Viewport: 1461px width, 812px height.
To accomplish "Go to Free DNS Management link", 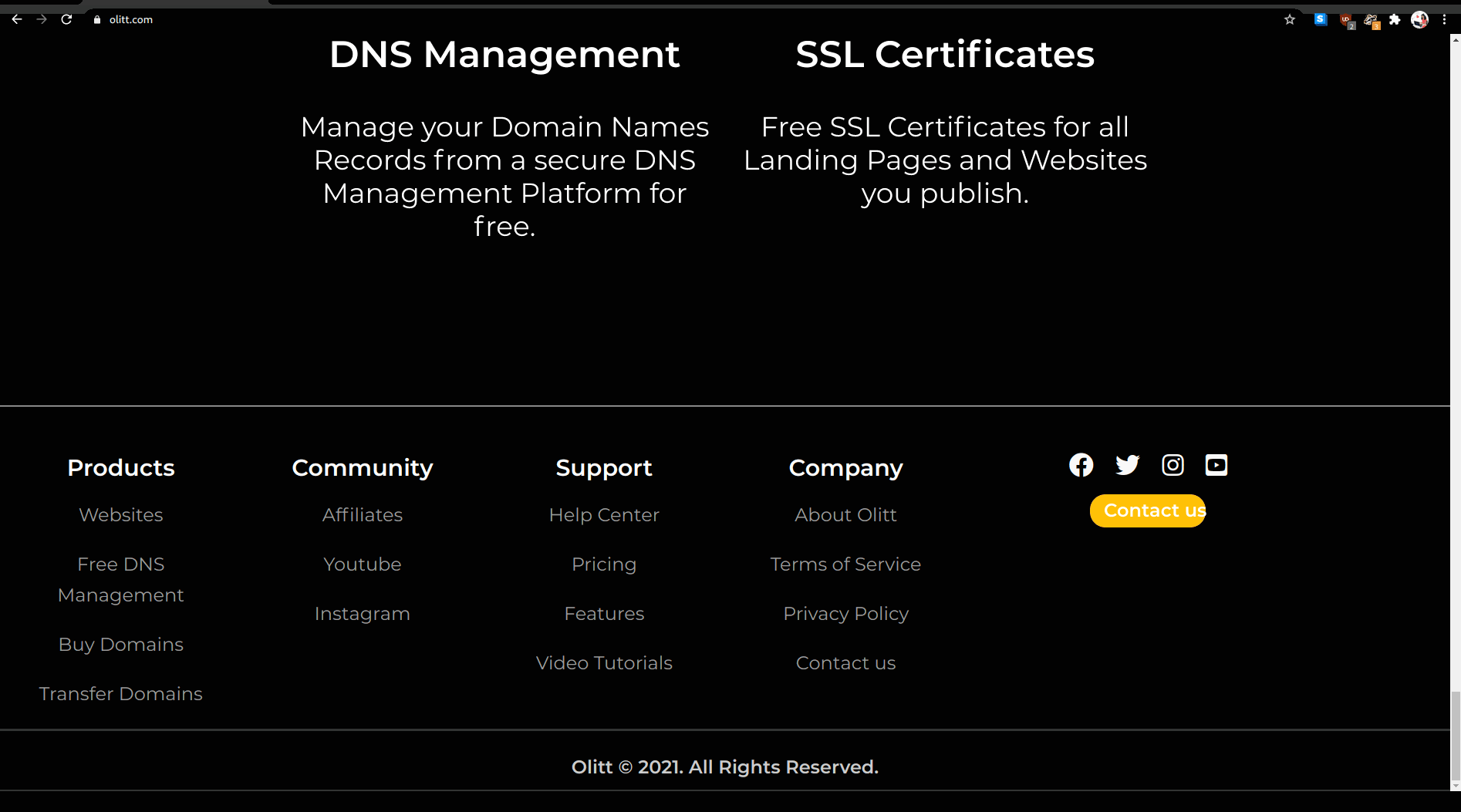I will [121, 580].
